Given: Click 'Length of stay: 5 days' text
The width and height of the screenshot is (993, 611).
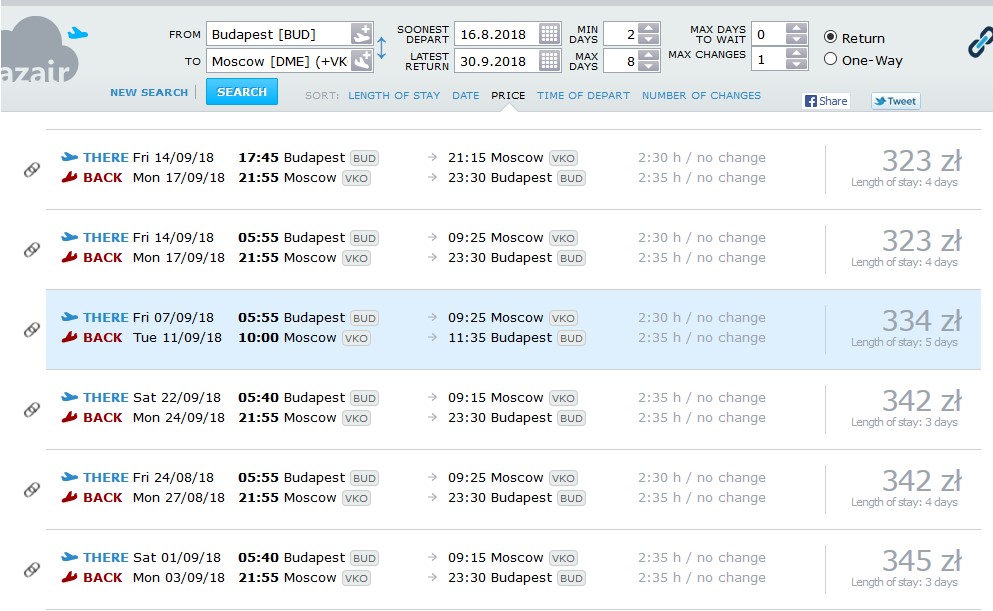Looking at the screenshot, I should (x=904, y=342).
